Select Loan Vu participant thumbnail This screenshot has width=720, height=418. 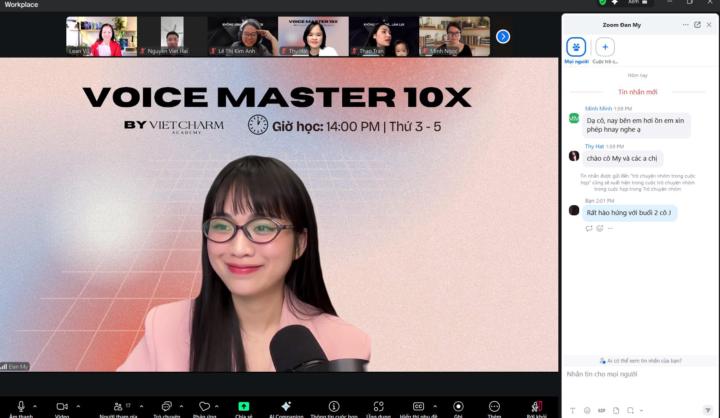101,36
